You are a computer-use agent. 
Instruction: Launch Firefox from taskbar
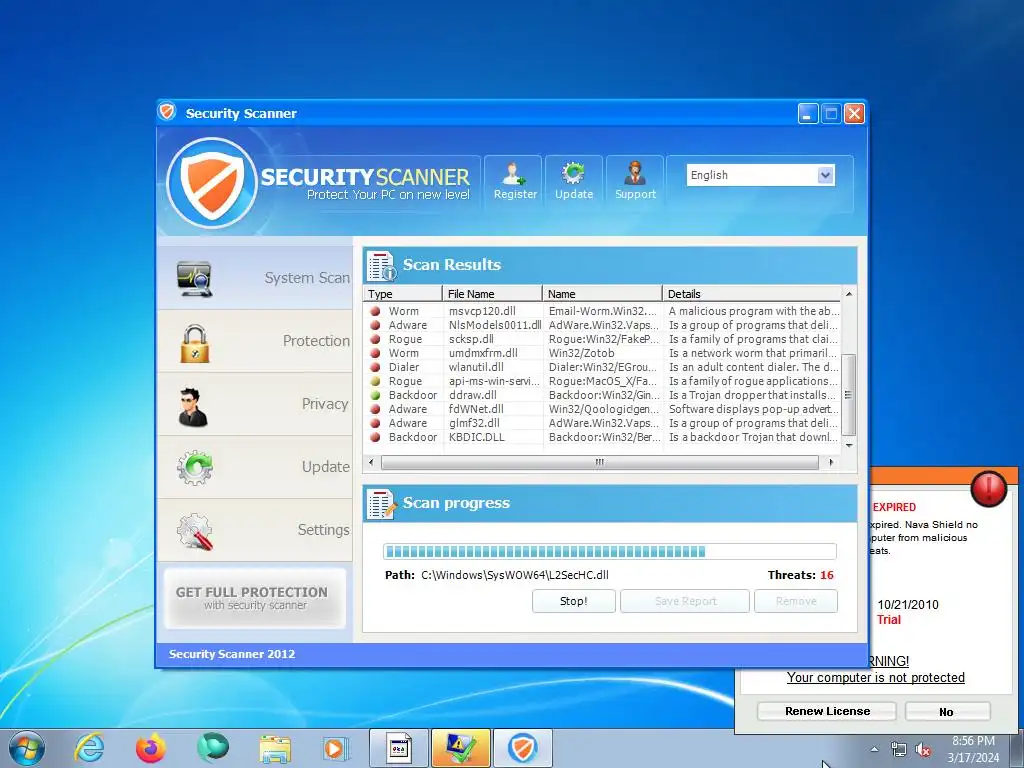pos(150,748)
